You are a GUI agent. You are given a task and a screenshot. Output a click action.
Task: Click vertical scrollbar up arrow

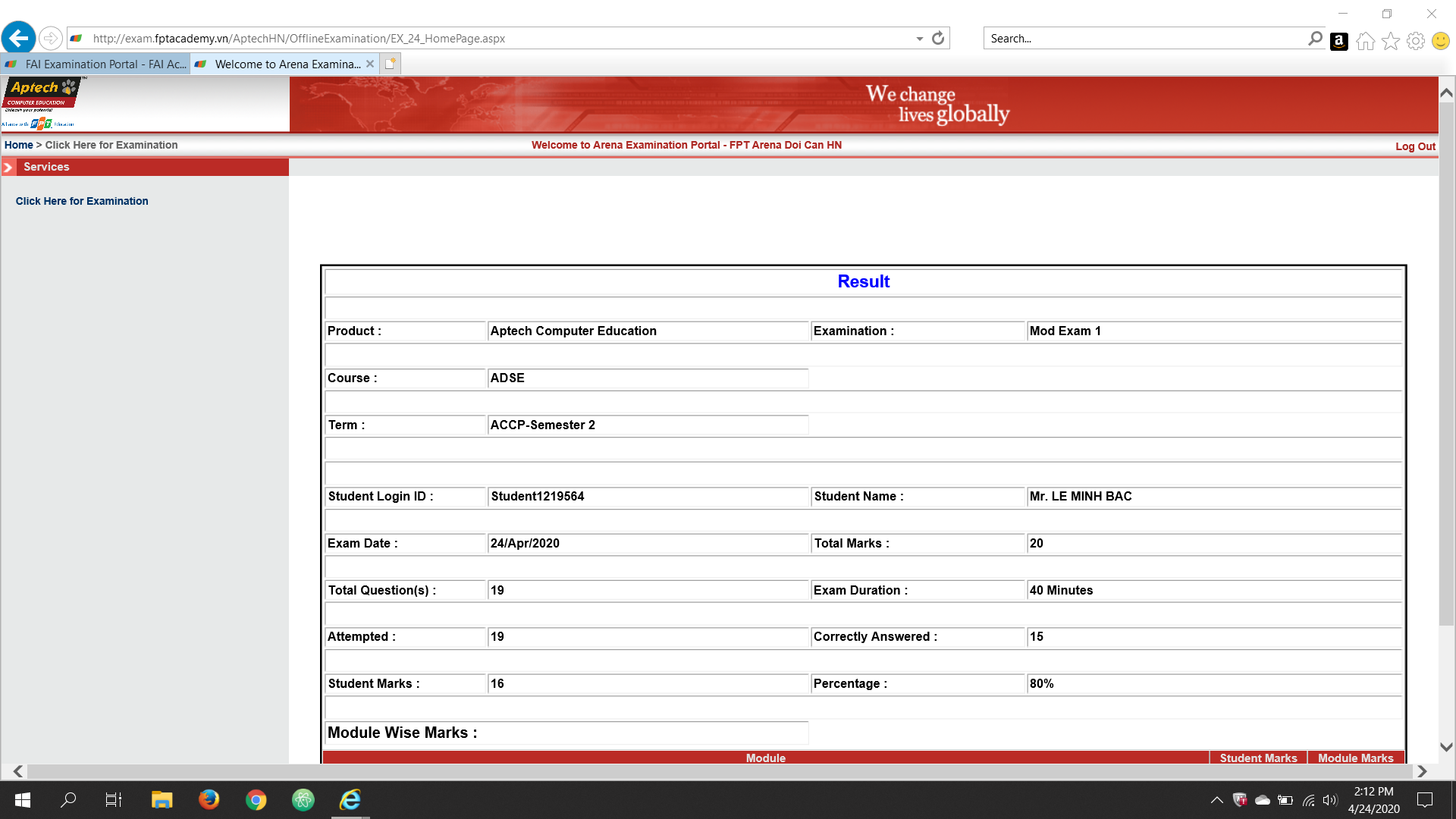(1446, 93)
